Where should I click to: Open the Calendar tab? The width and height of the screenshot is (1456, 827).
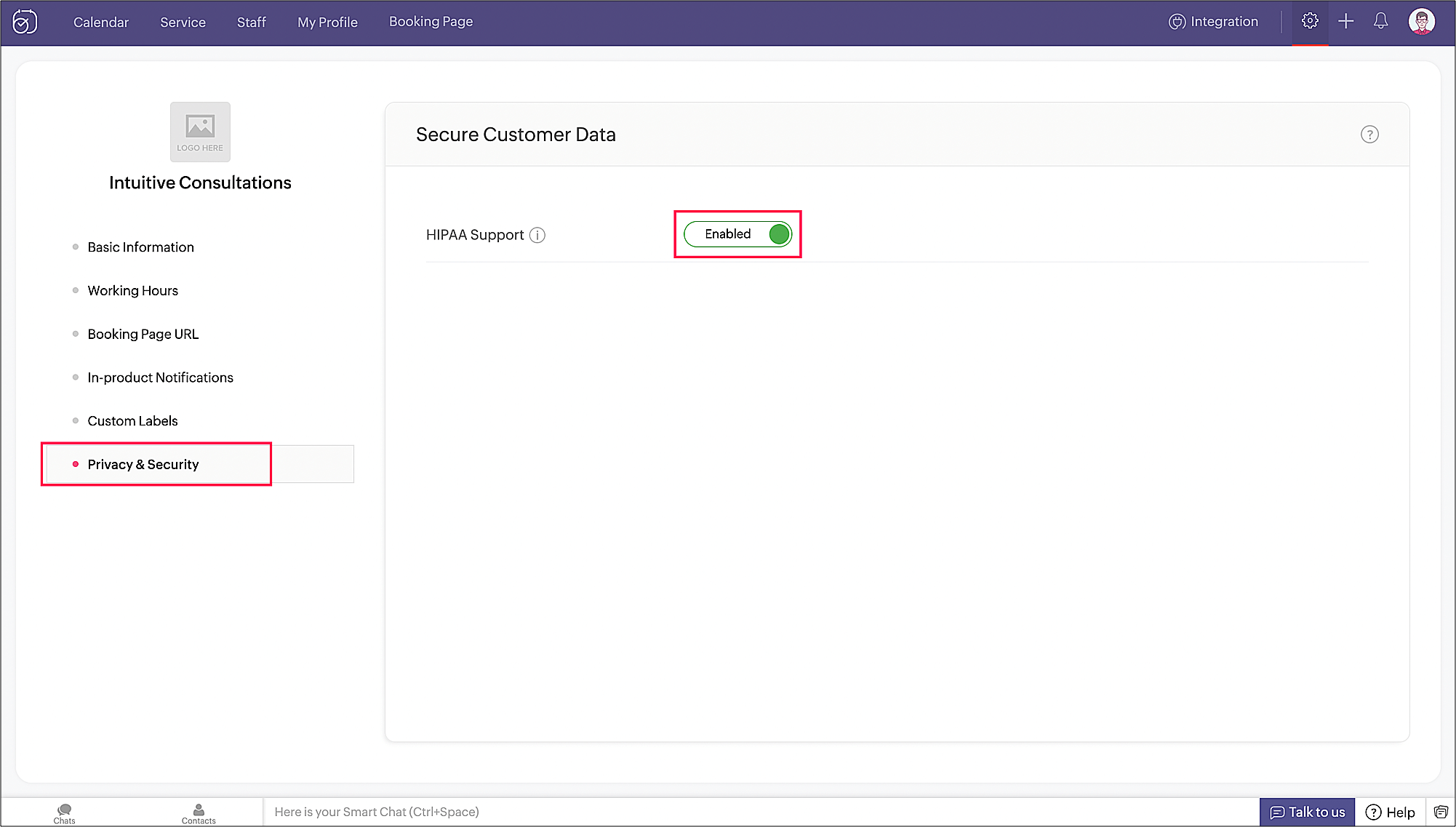point(101,22)
